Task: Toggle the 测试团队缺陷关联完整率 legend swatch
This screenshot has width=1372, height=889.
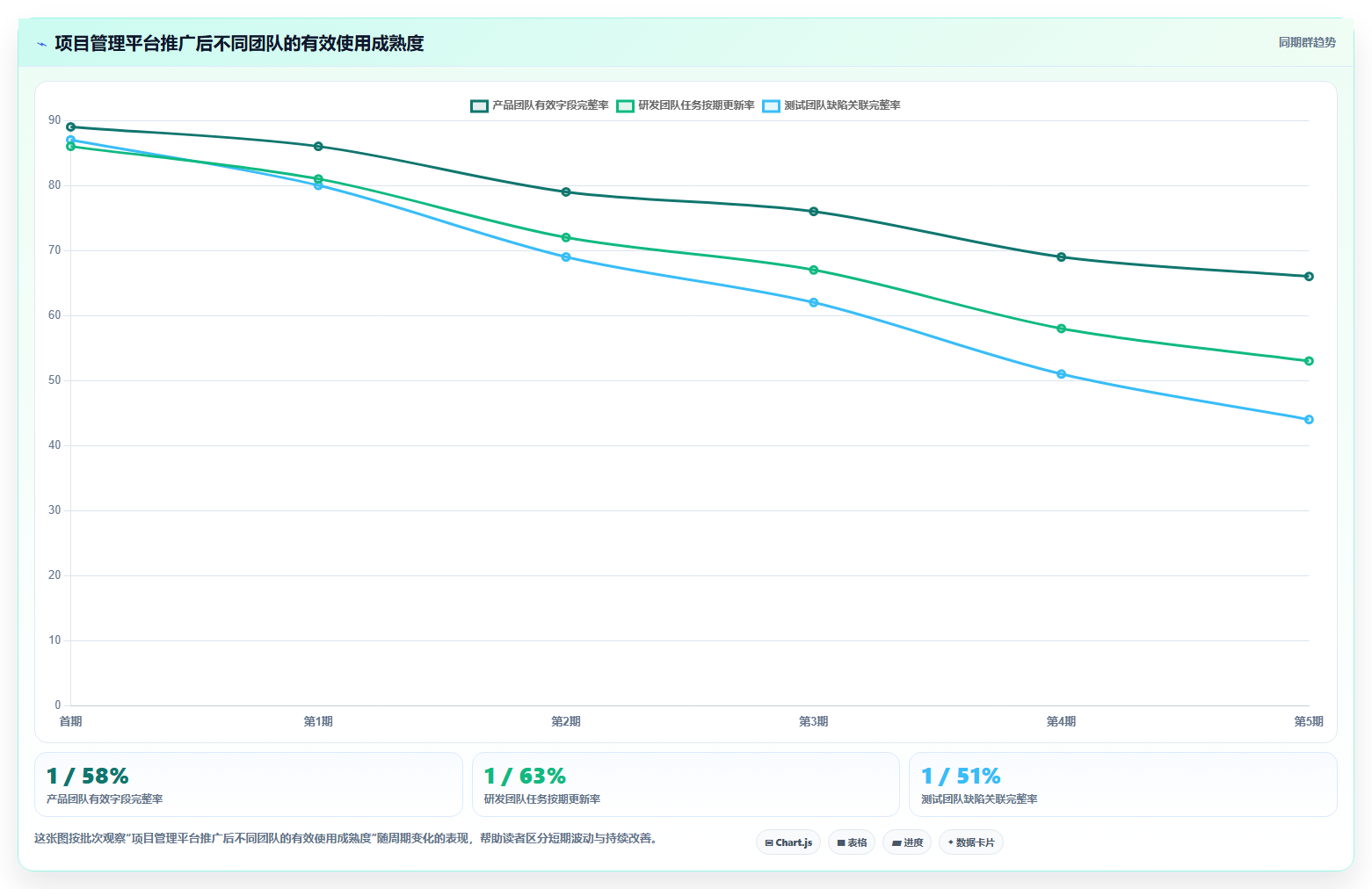Action: coord(771,105)
